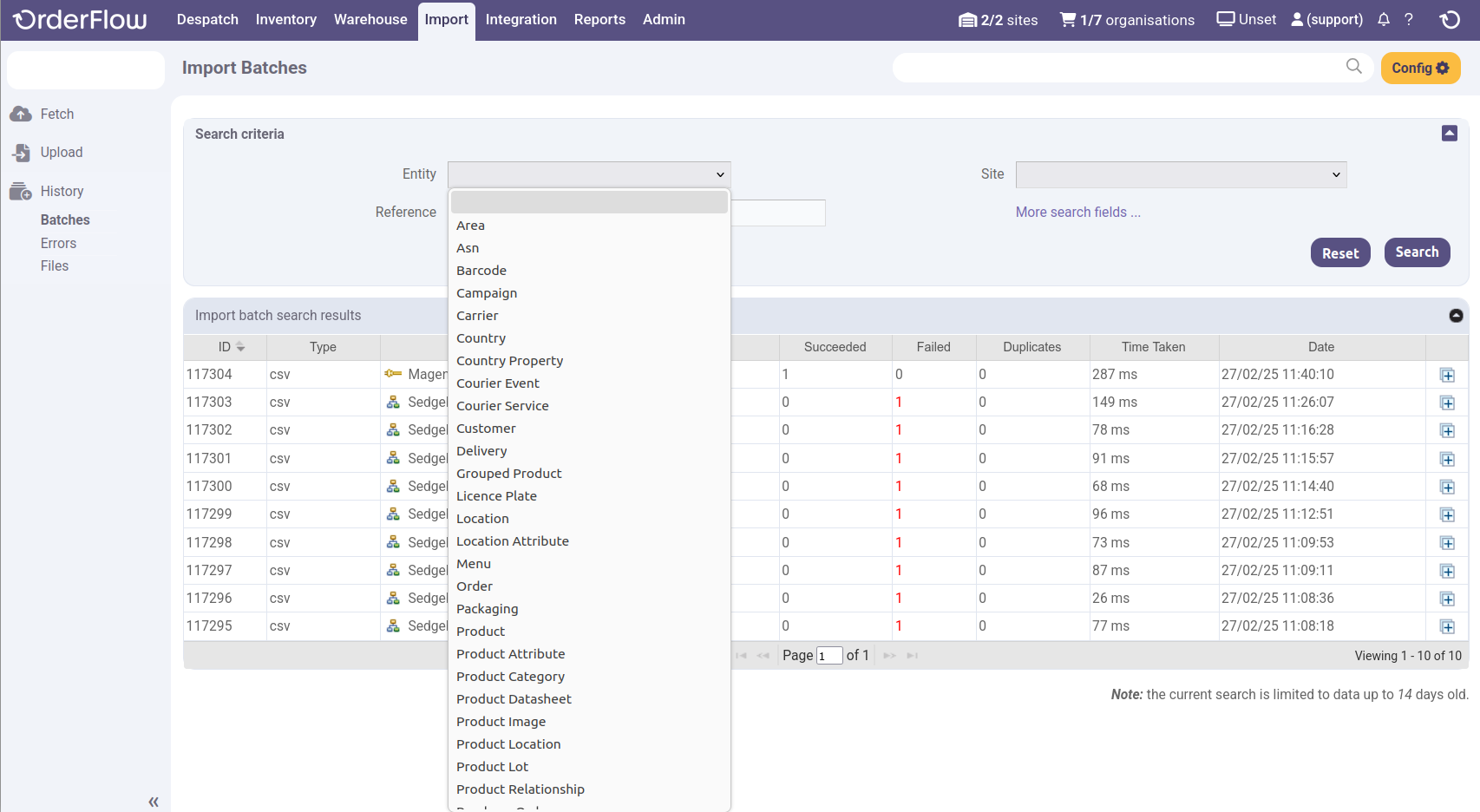Choose Courier Service in the Entity dropdown

click(502, 406)
